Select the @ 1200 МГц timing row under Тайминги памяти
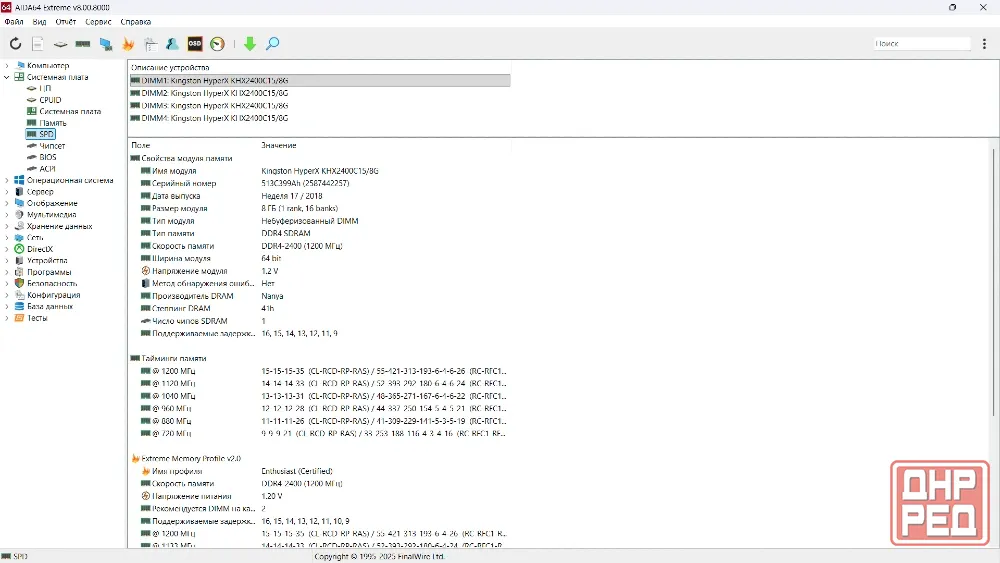Screen dimensions: 1000x563 pos(320,371)
